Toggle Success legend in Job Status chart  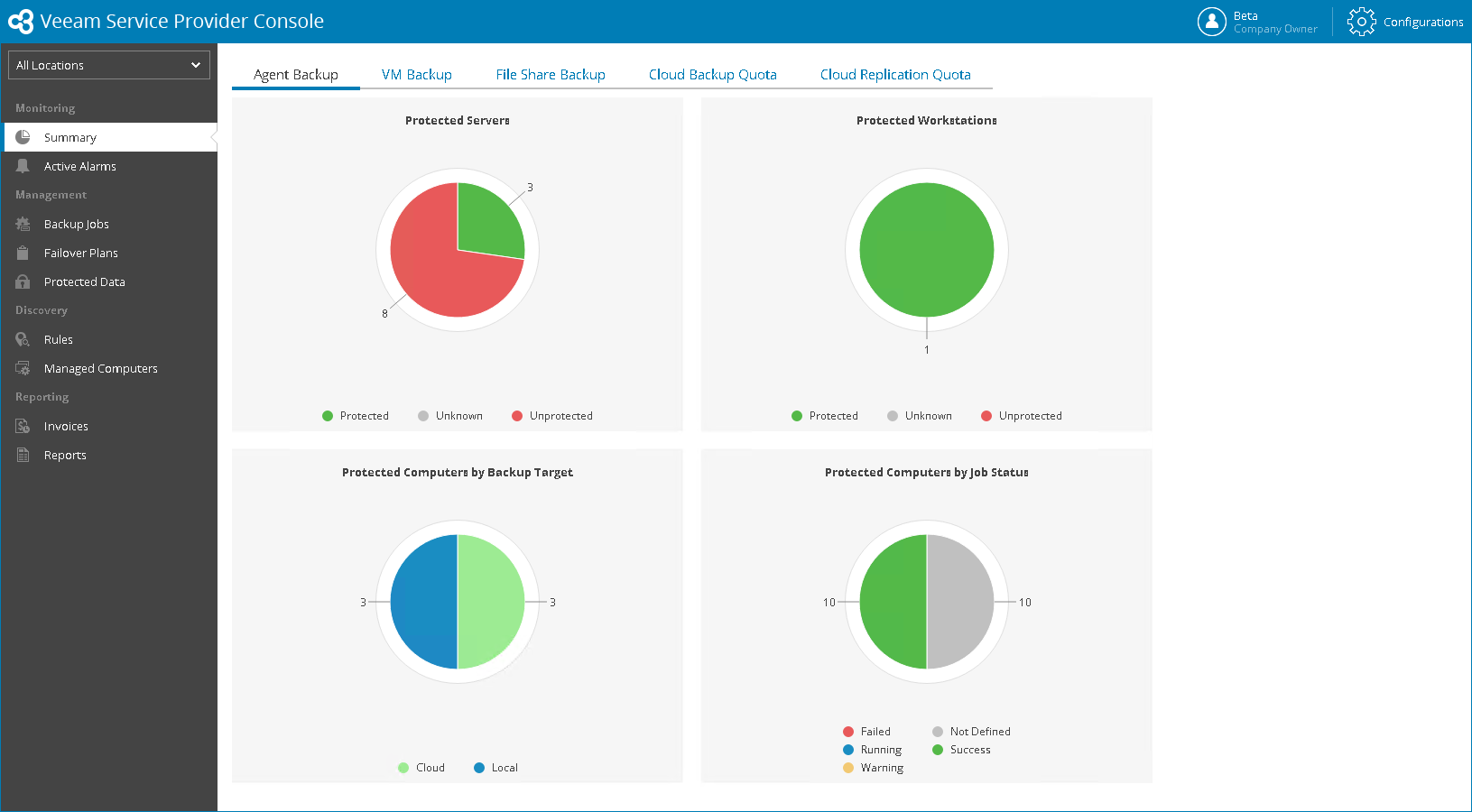[x=961, y=750]
